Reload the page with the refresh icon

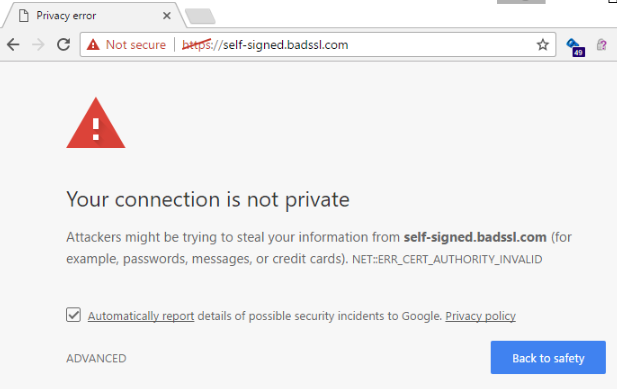[63, 44]
